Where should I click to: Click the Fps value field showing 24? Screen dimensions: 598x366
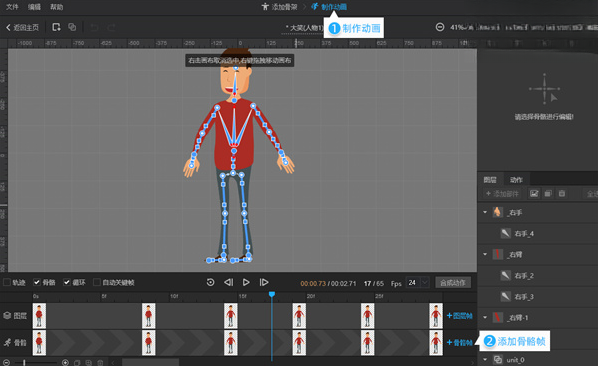412,283
